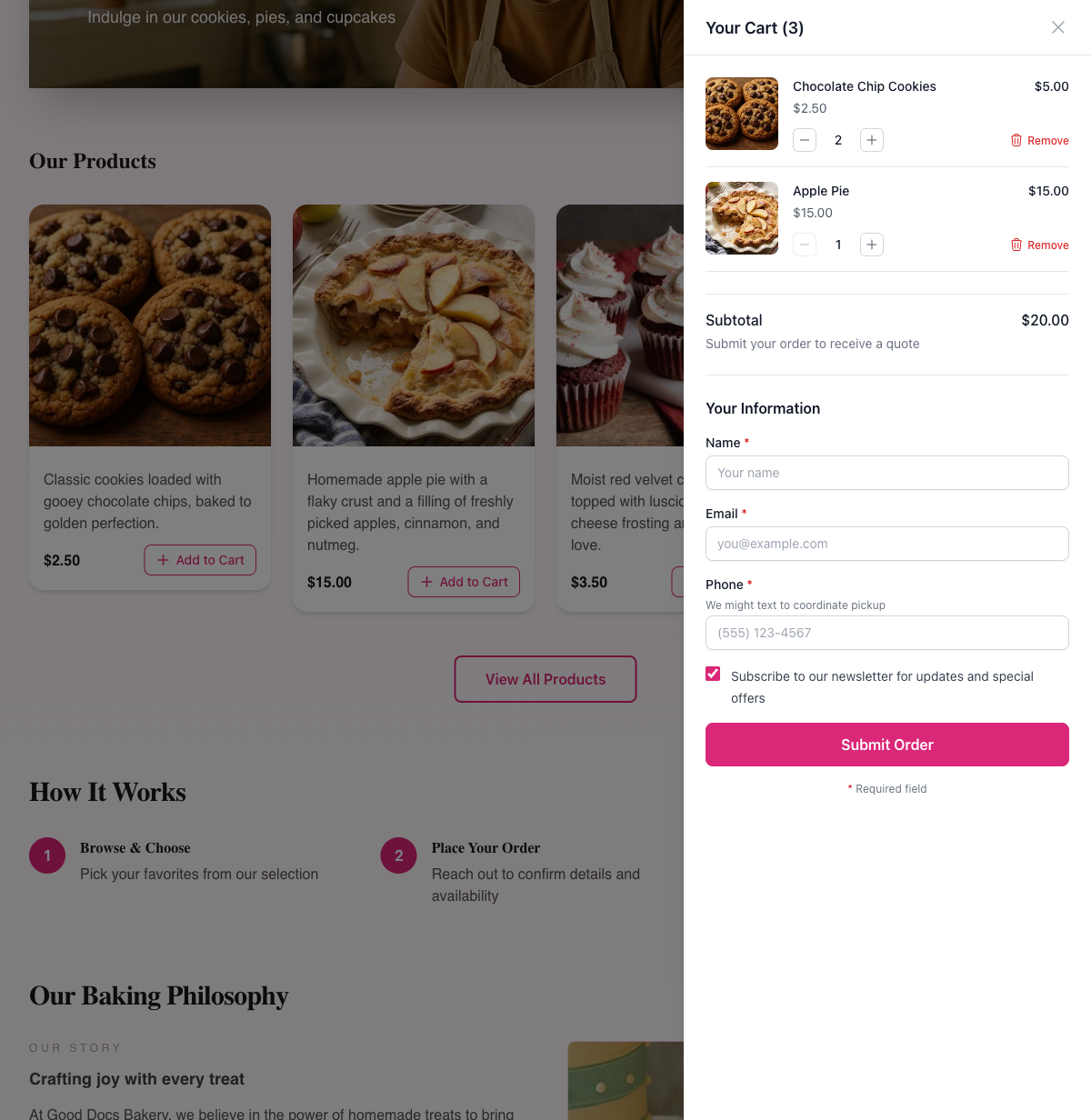Click into the Email address field
Viewport: 1091px width, 1120px height.
(x=887, y=544)
